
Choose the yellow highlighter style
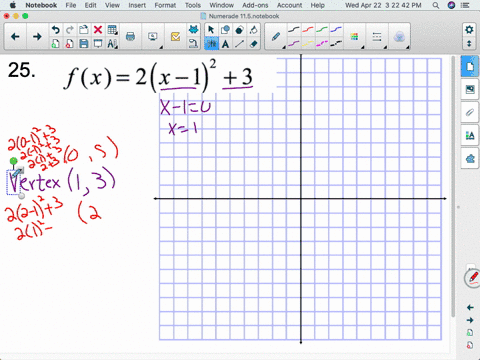[308, 44]
